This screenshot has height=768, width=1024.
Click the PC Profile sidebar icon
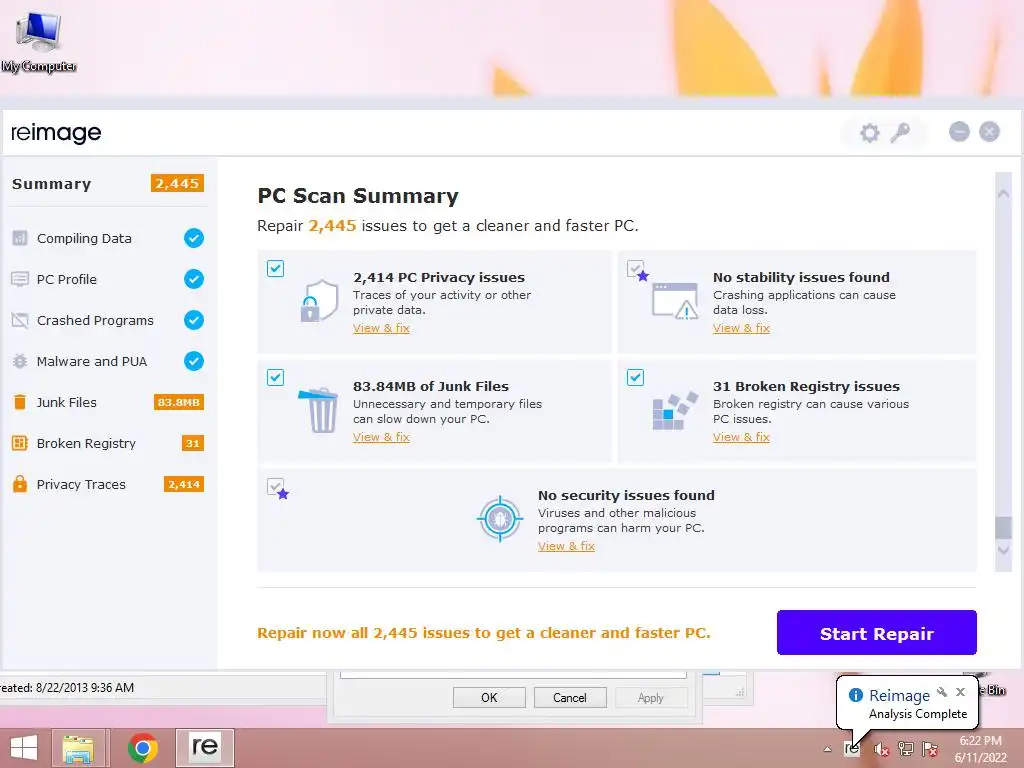[20, 279]
